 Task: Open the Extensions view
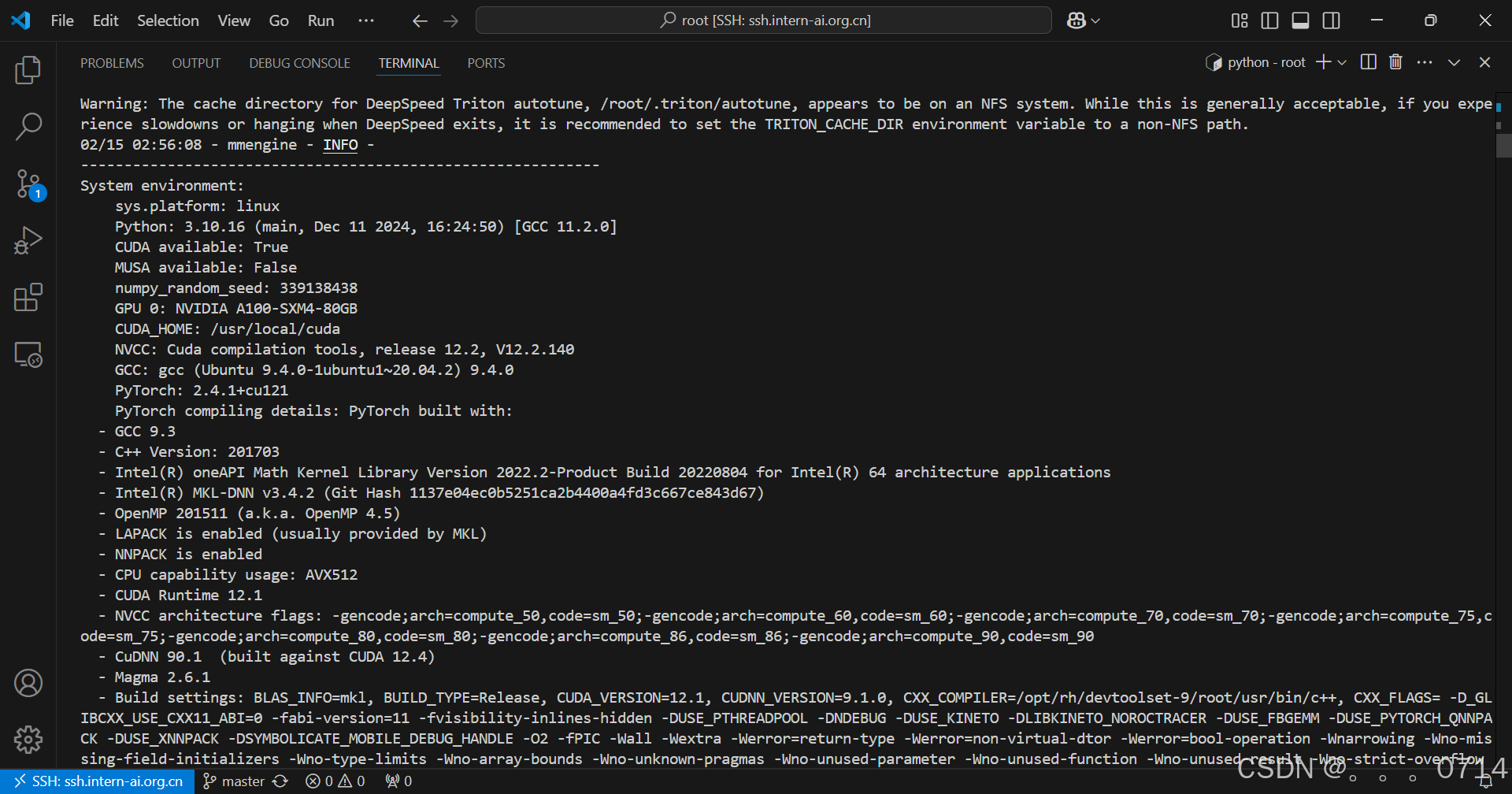[28, 297]
